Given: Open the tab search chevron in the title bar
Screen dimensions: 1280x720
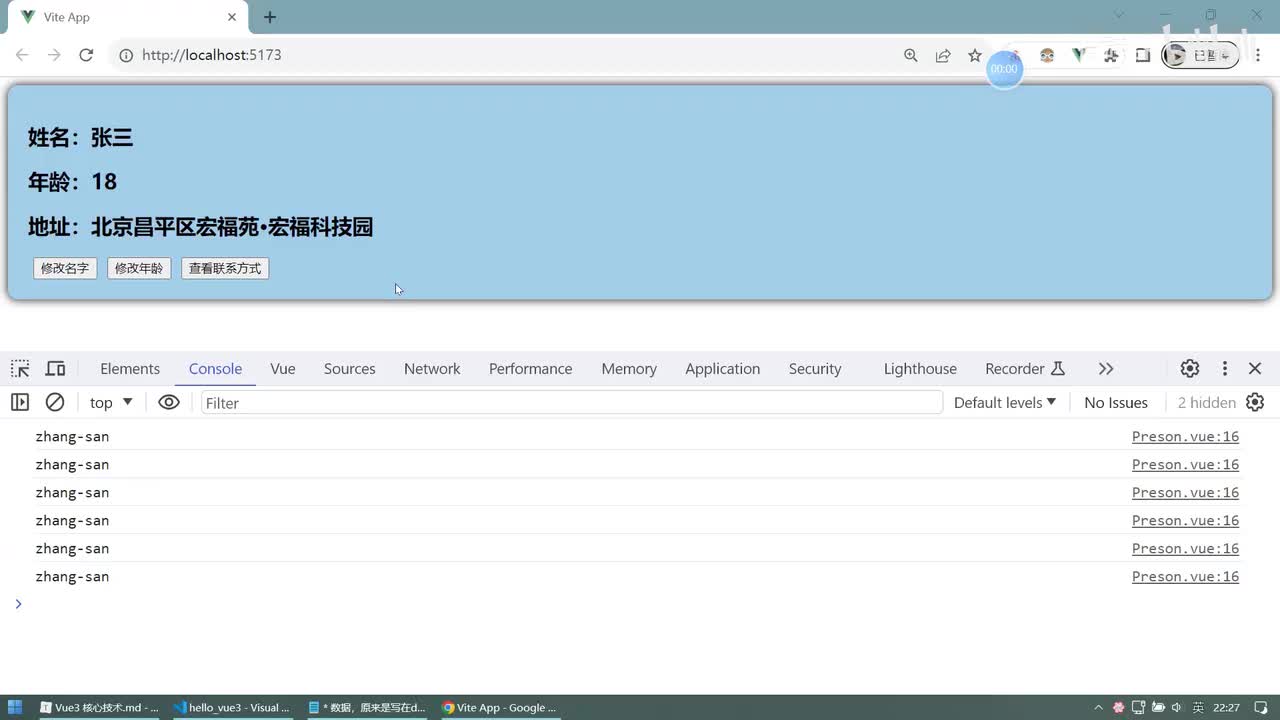Looking at the screenshot, I should (1119, 14).
